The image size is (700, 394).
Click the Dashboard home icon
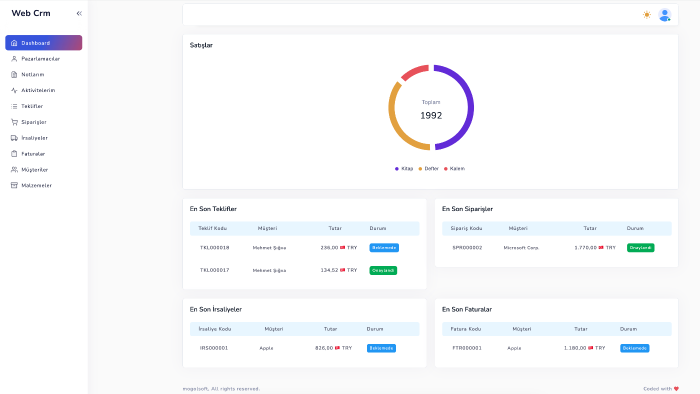click(x=14, y=43)
